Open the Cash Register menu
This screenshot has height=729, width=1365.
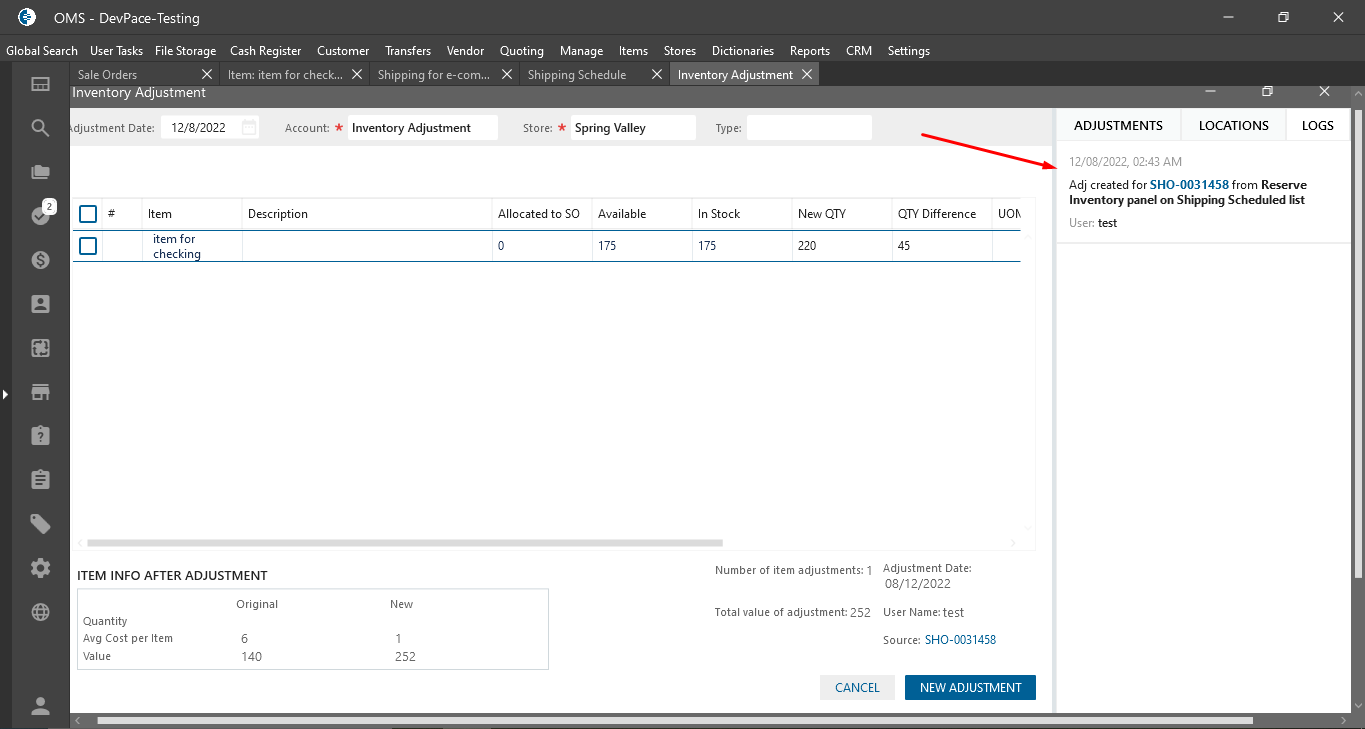tap(265, 51)
